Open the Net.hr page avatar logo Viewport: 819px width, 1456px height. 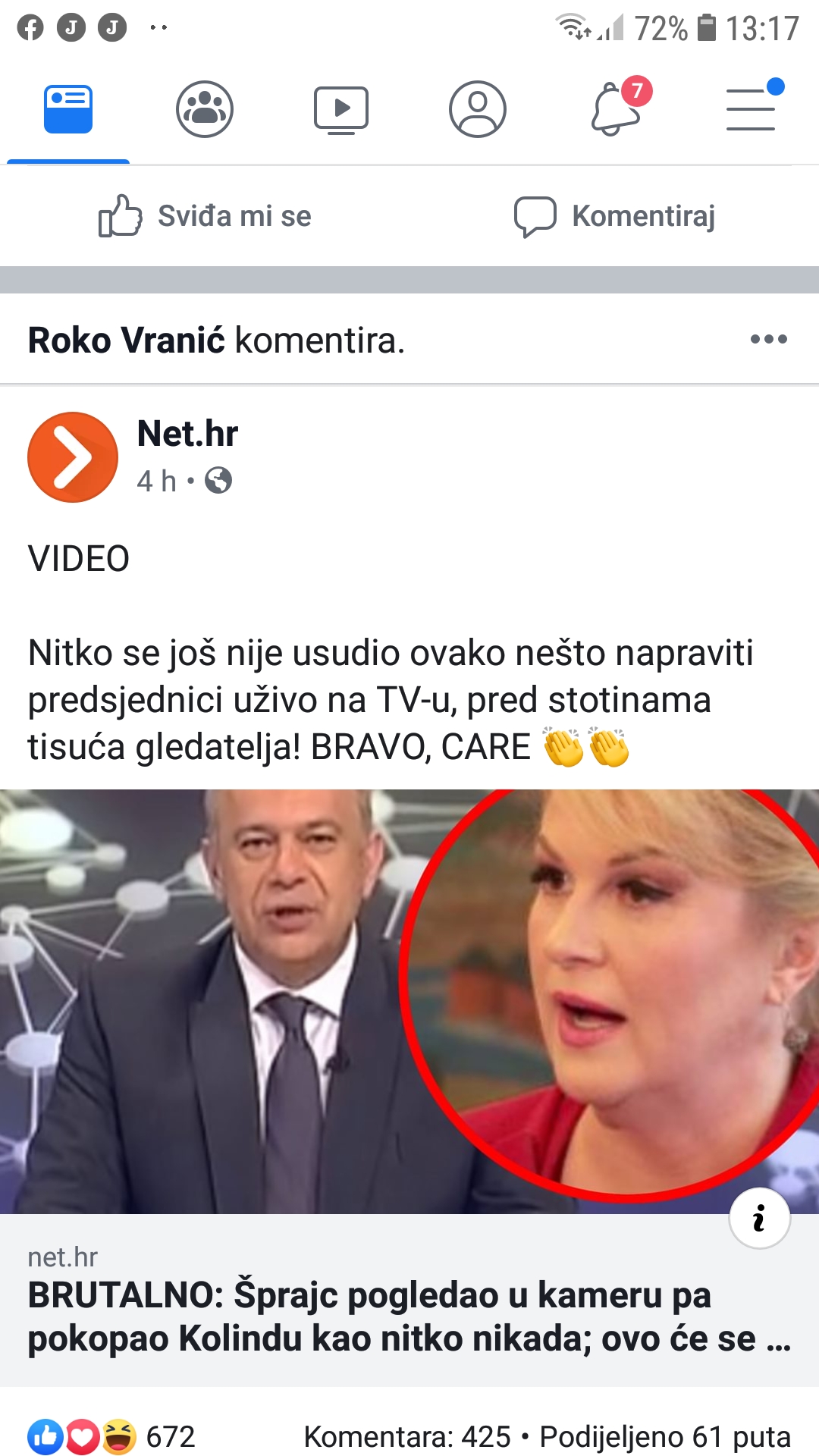point(73,457)
